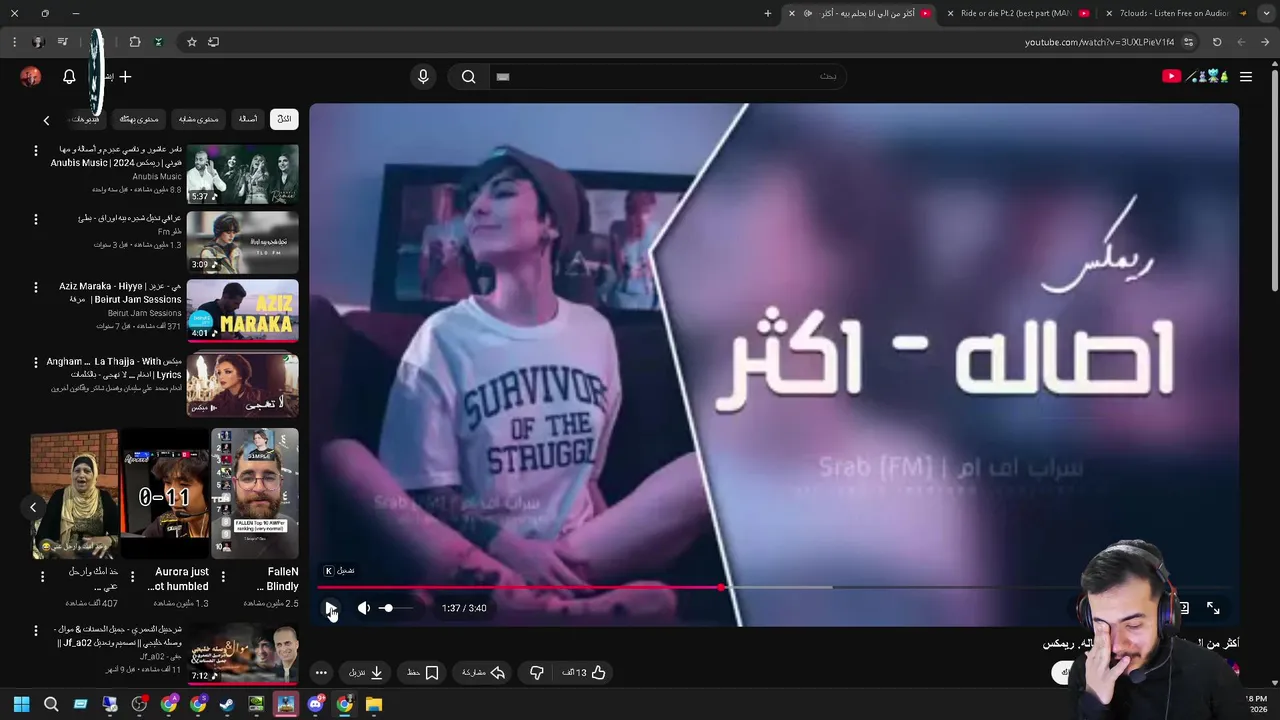This screenshot has height=720, width=1280.
Task: Open the Anubis Music 2024 remix video thumbnail
Action: point(242,174)
